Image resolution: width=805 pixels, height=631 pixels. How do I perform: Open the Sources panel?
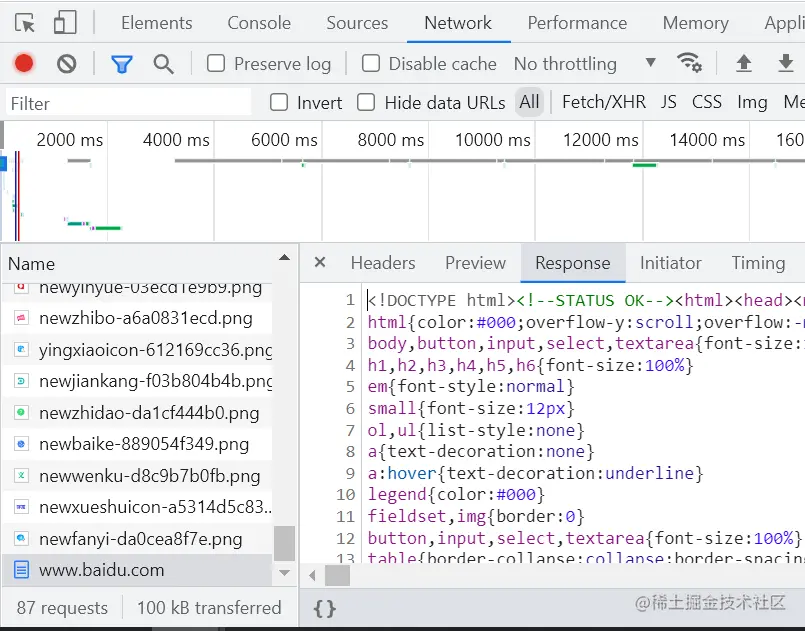[357, 23]
